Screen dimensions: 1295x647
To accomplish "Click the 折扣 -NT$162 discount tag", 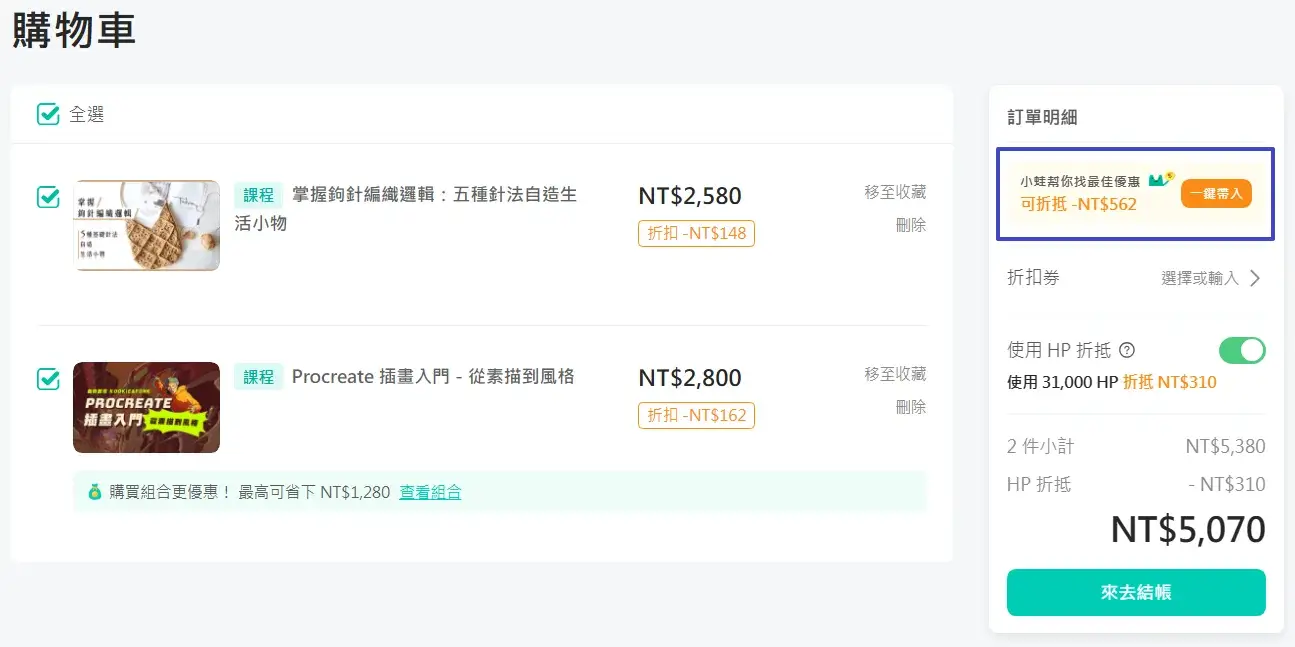I will tap(696, 415).
